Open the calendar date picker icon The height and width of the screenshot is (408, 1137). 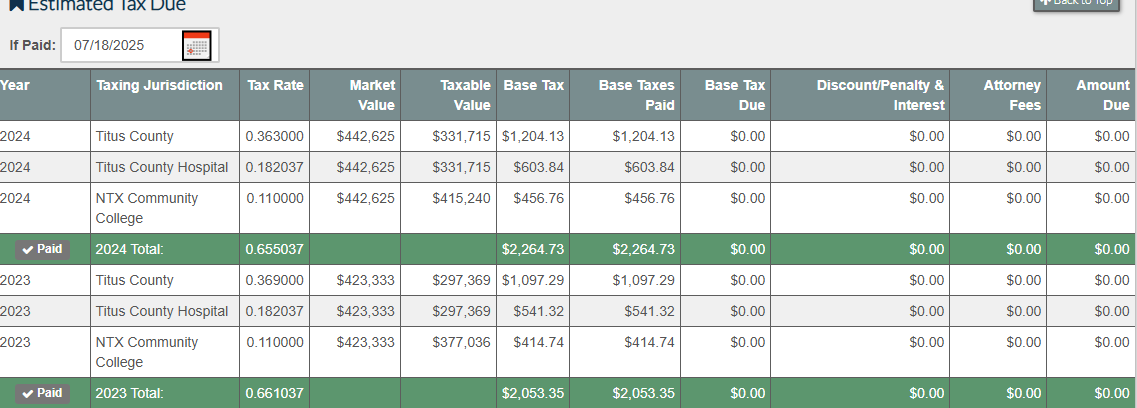click(x=196, y=45)
